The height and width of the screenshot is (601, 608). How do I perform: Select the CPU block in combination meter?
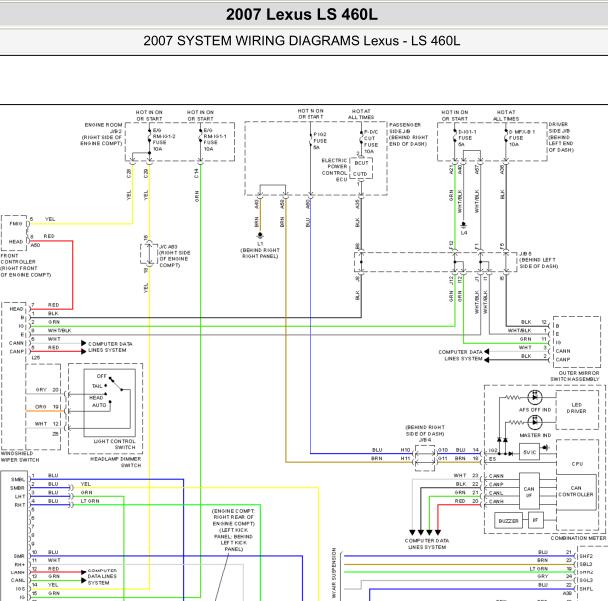click(577, 463)
